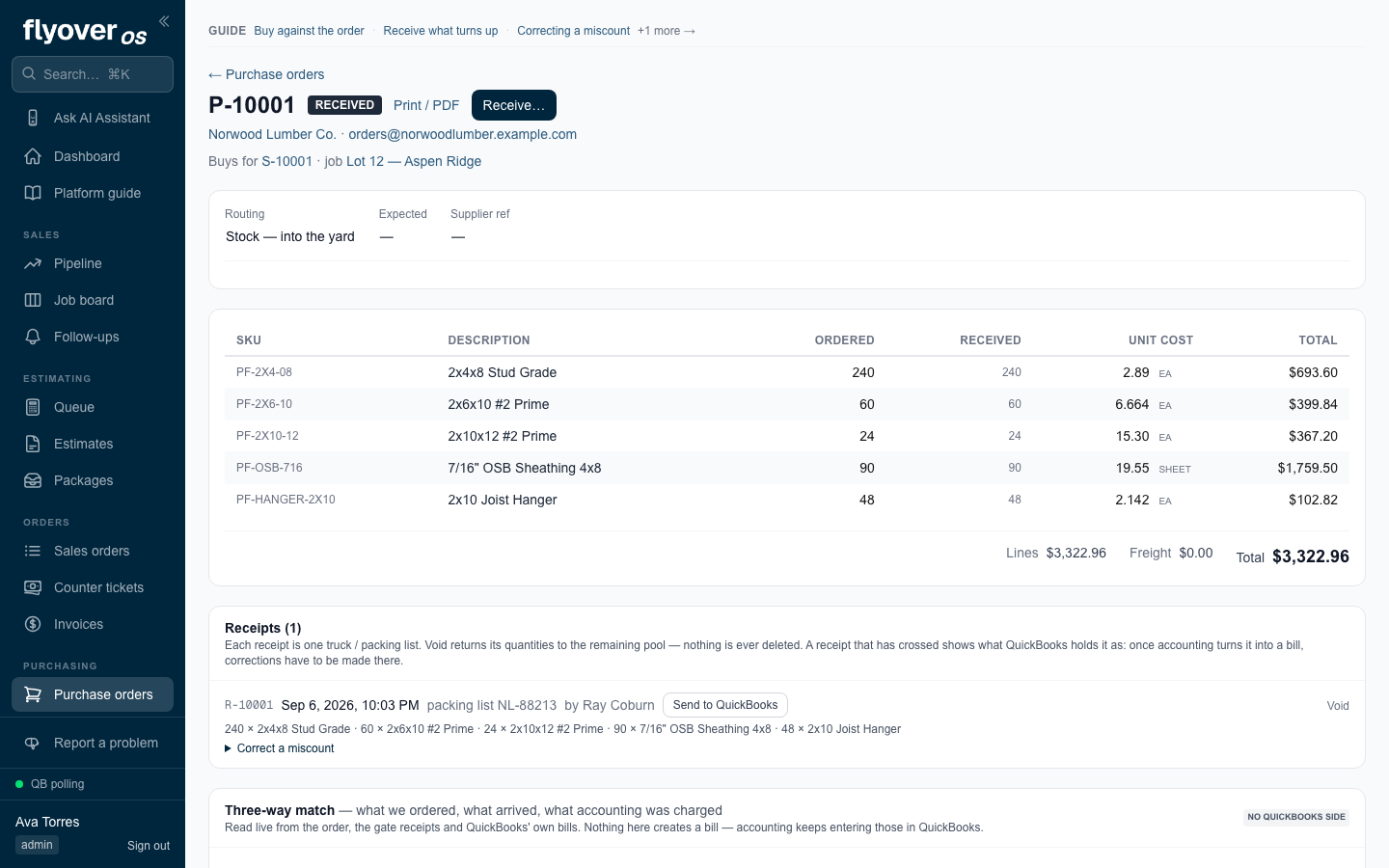
Task: Open Sales orders
Action: pyautogui.click(x=93, y=551)
